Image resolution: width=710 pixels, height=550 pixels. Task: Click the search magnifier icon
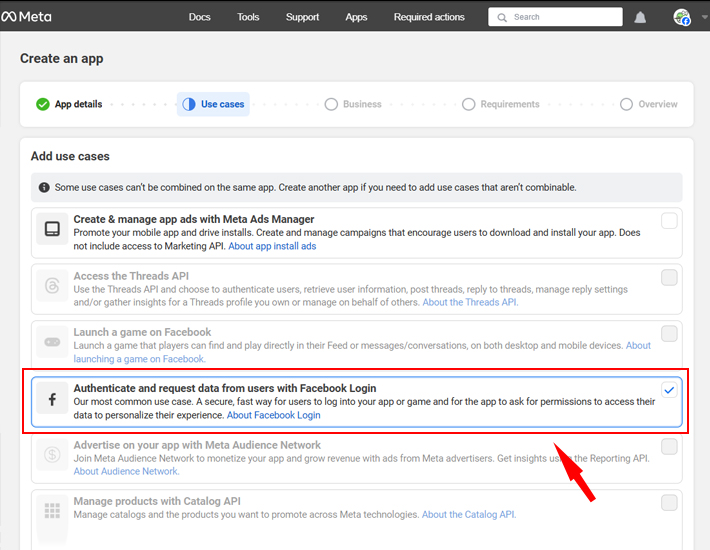[x=502, y=18]
